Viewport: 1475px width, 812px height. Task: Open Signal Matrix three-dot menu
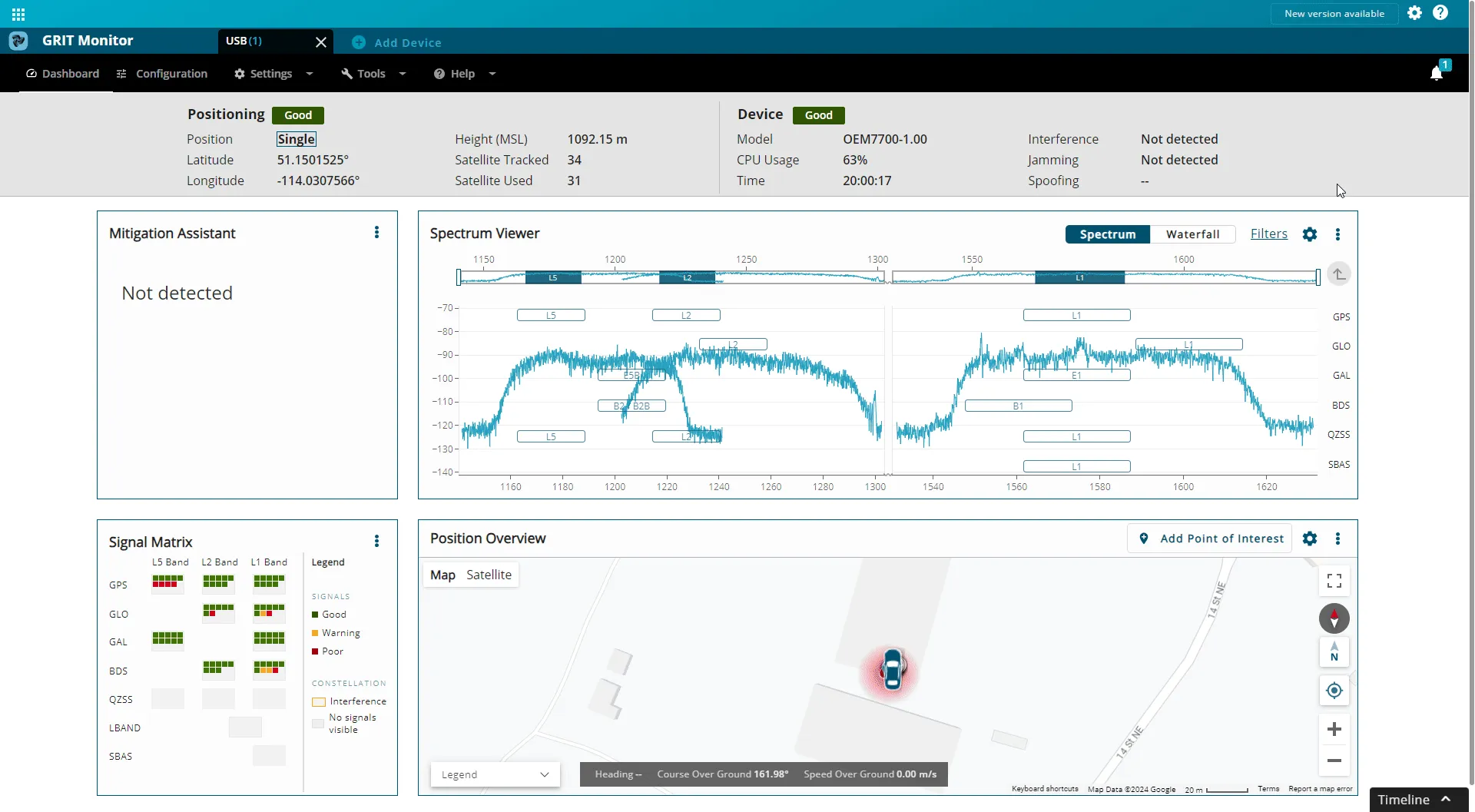(x=376, y=541)
